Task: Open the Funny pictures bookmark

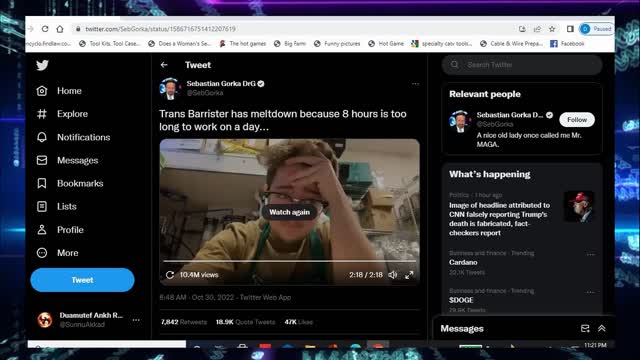Action: click(337, 44)
